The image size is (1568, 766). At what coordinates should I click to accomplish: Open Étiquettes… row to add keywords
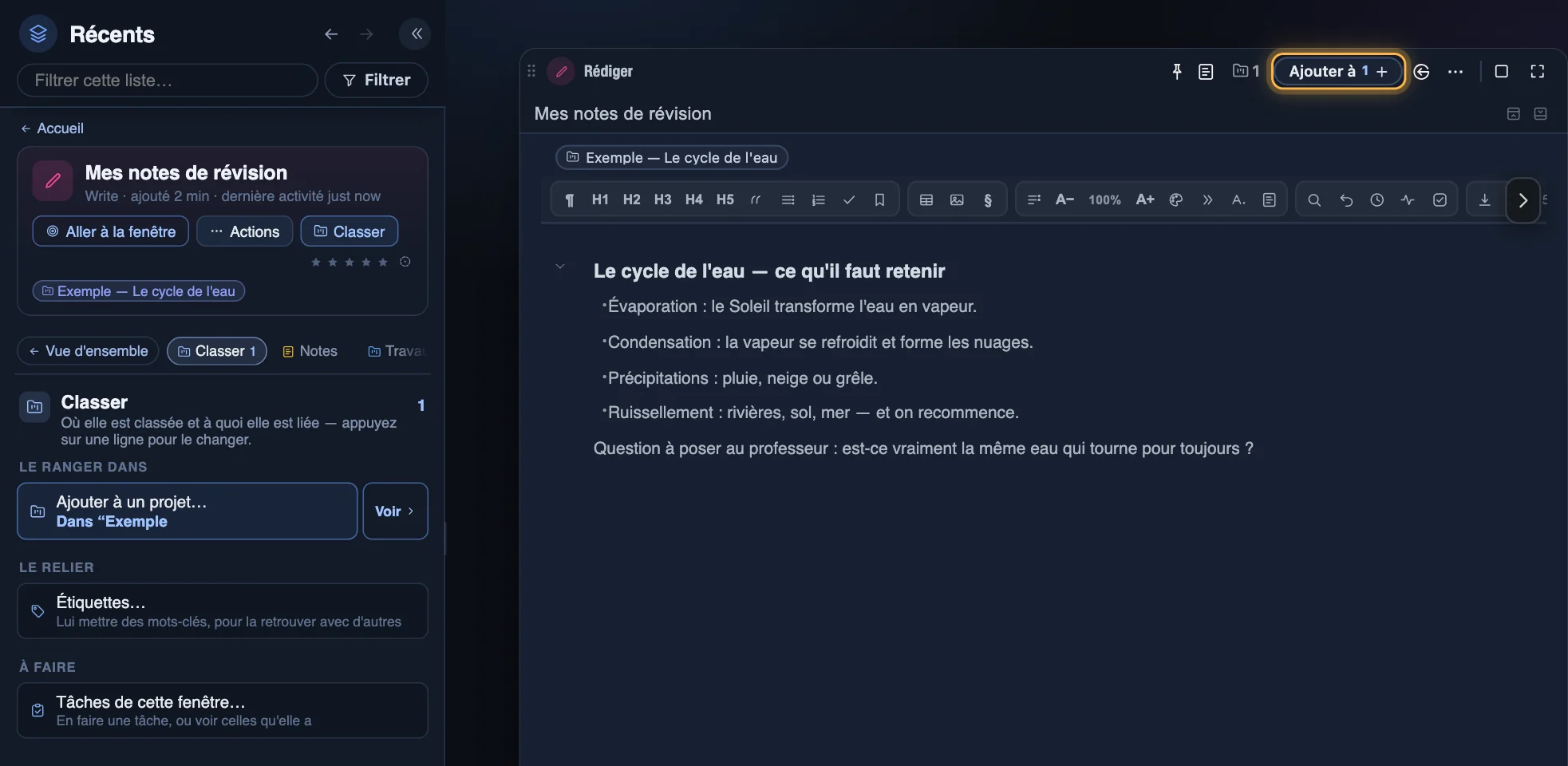tap(223, 611)
